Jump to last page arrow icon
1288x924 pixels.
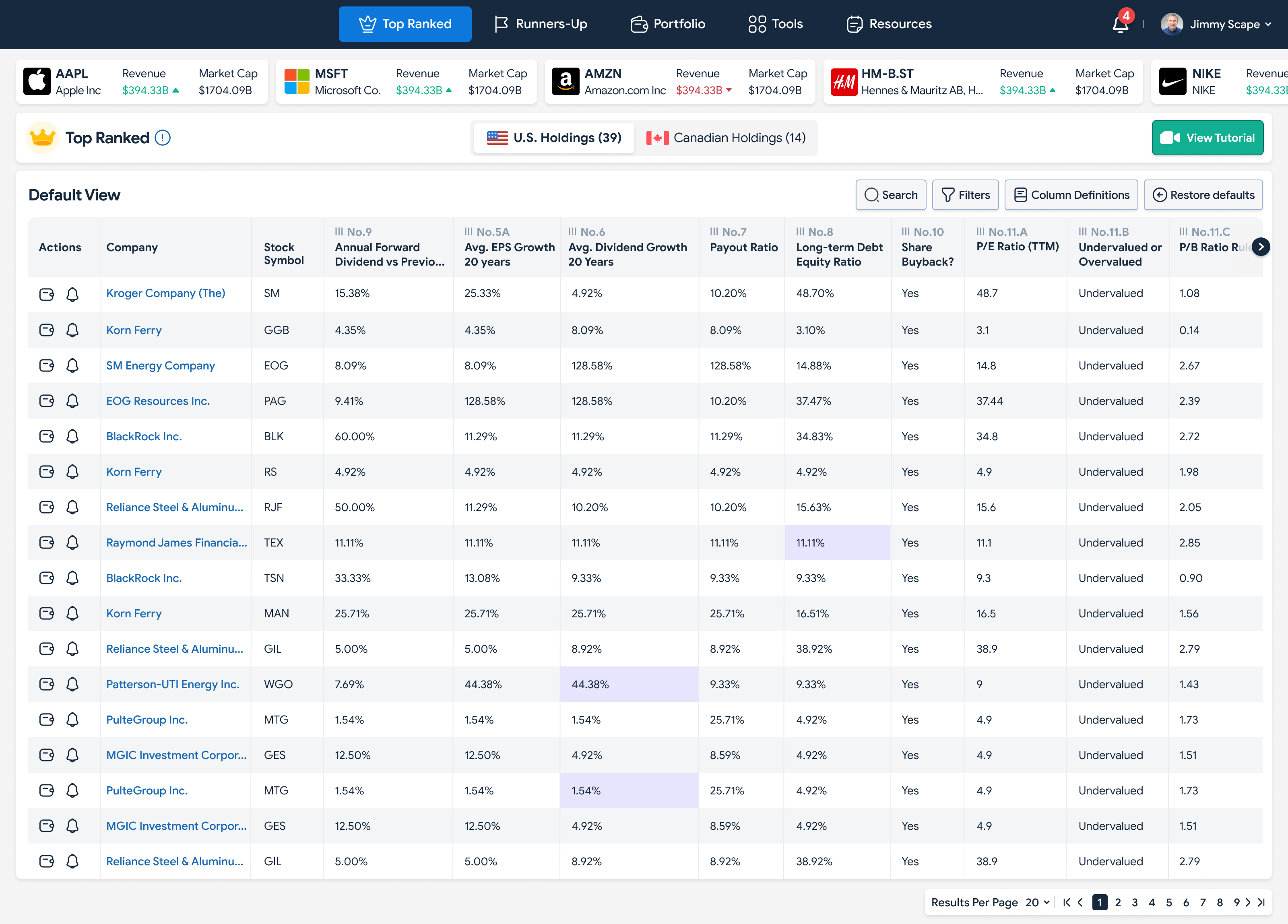(x=1261, y=902)
